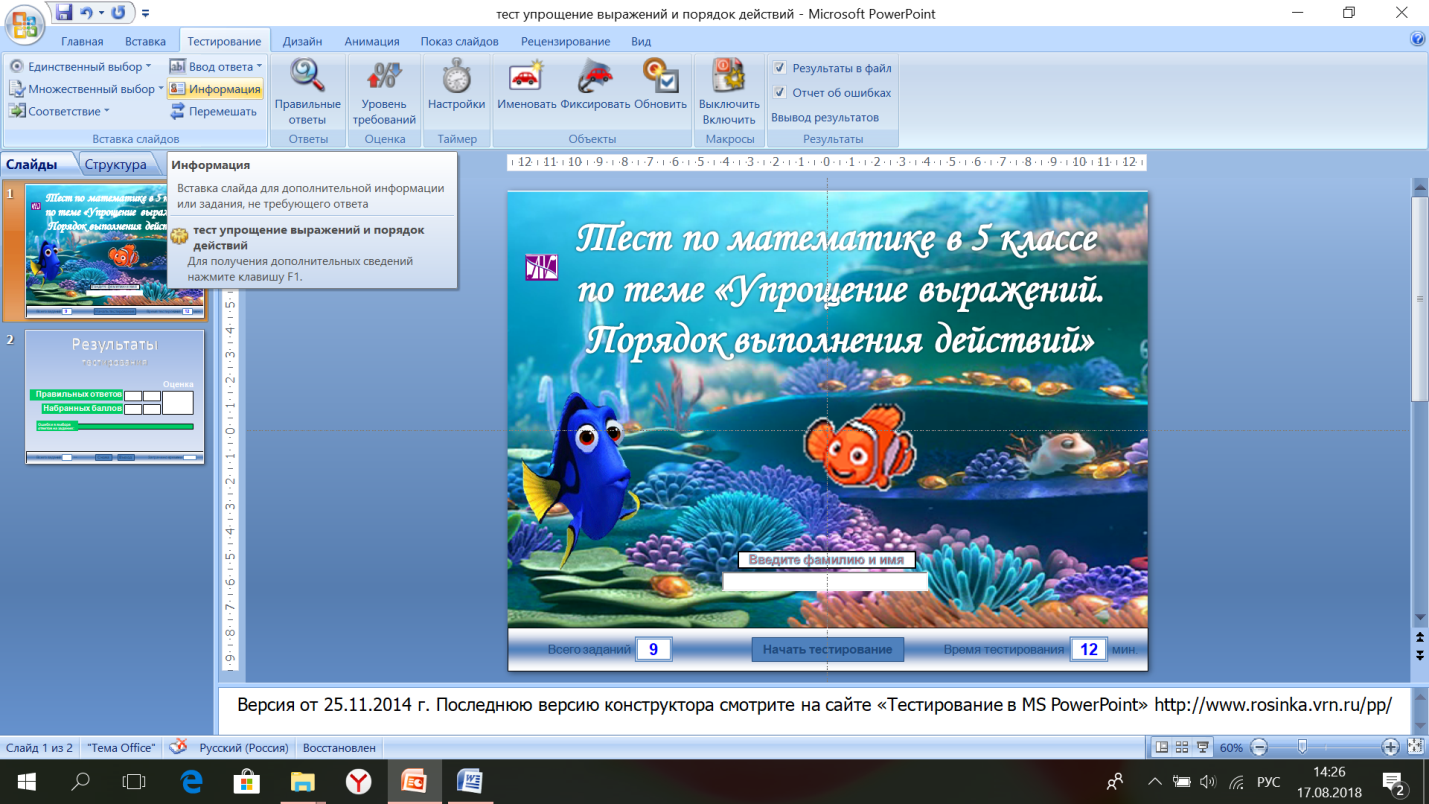Start Slide Show view from status bar
1429x804 pixels.
pyautogui.click(x=1203, y=747)
